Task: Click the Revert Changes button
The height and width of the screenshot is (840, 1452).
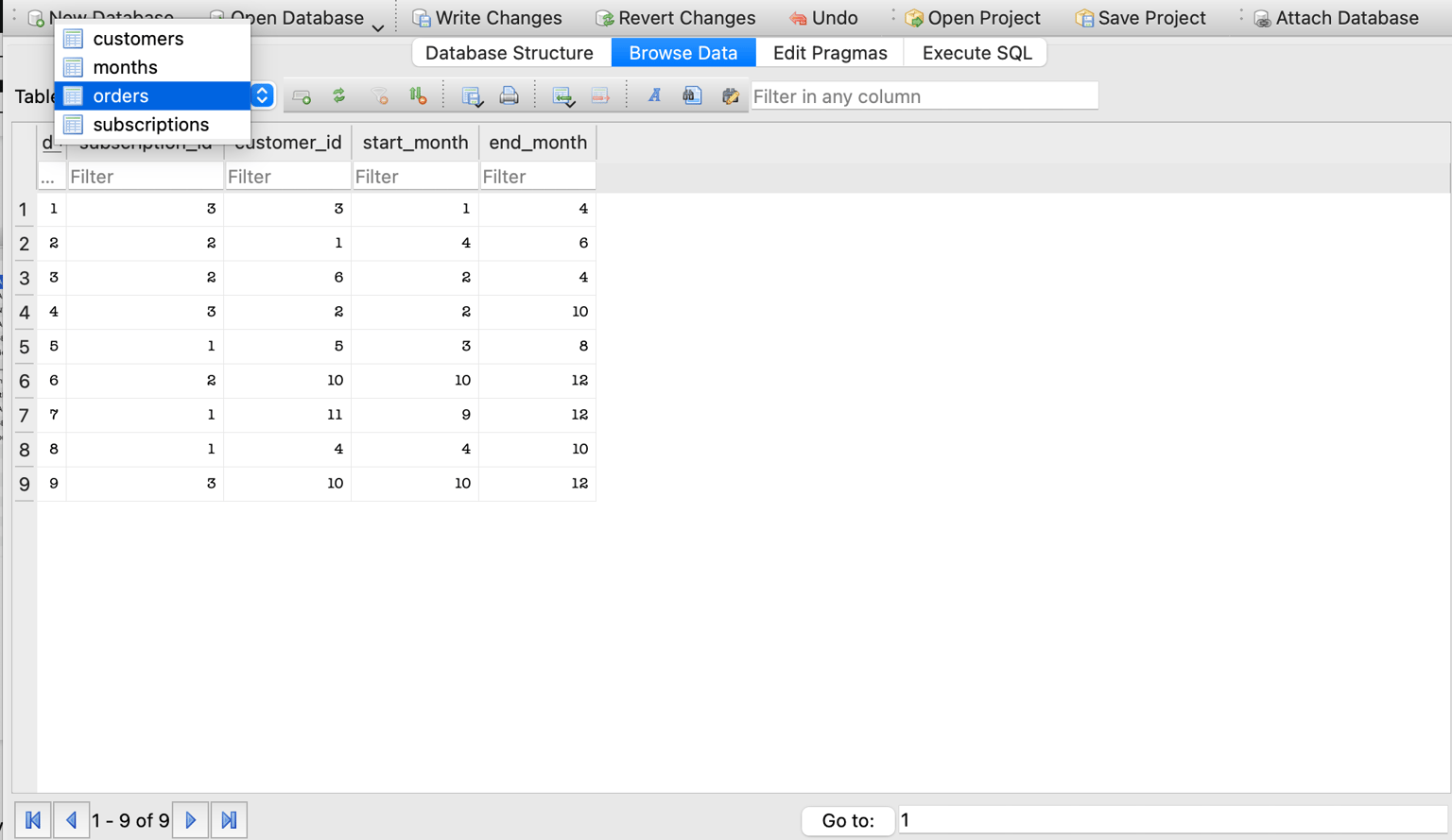Action: coord(676,18)
